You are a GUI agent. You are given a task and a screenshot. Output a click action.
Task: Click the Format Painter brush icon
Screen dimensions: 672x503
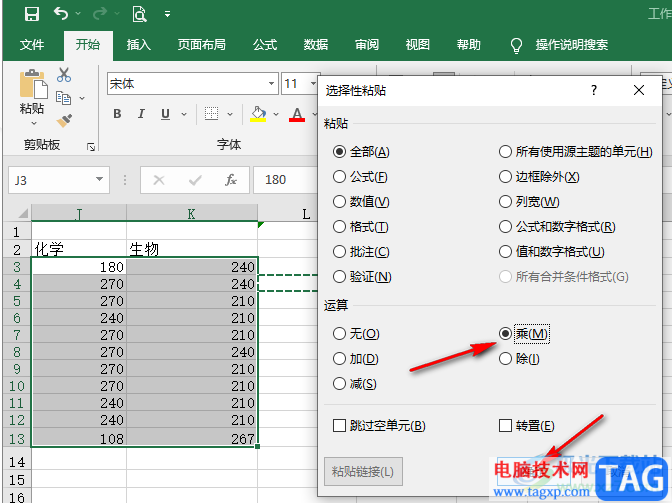(64, 120)
